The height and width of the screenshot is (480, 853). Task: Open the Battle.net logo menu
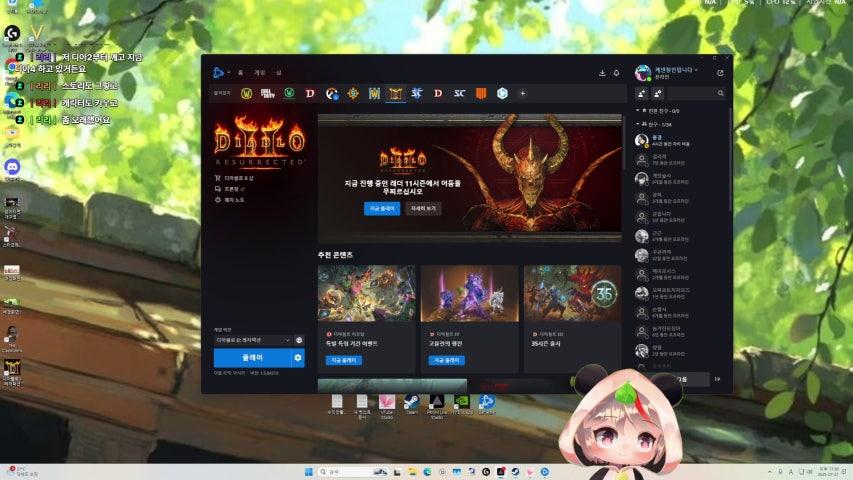coord(219,72)
